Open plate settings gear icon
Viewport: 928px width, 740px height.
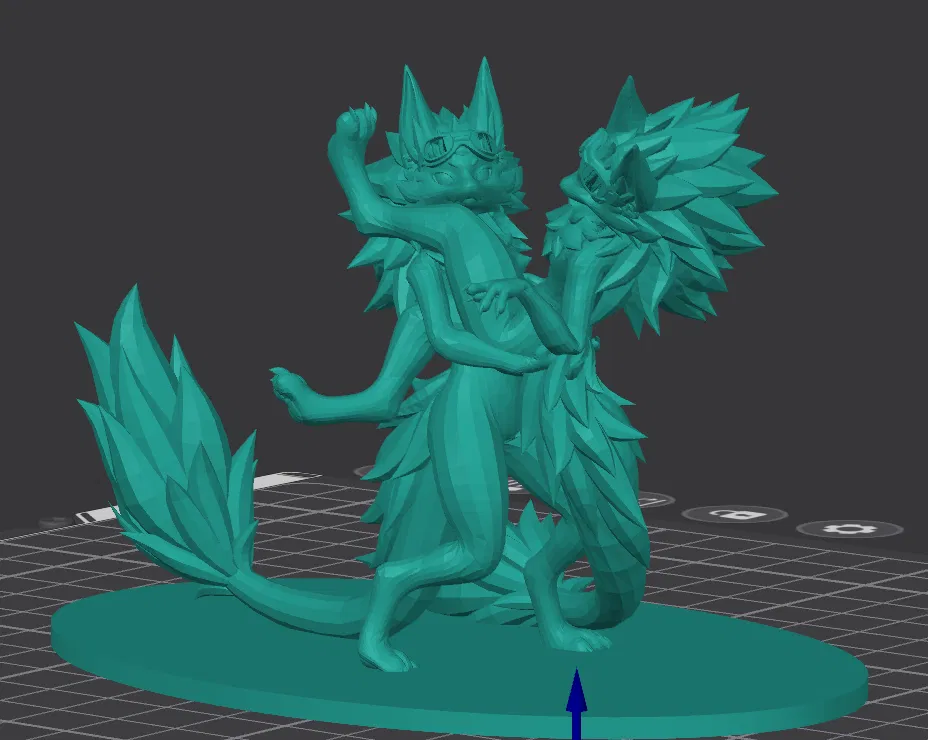coord(849,527)
